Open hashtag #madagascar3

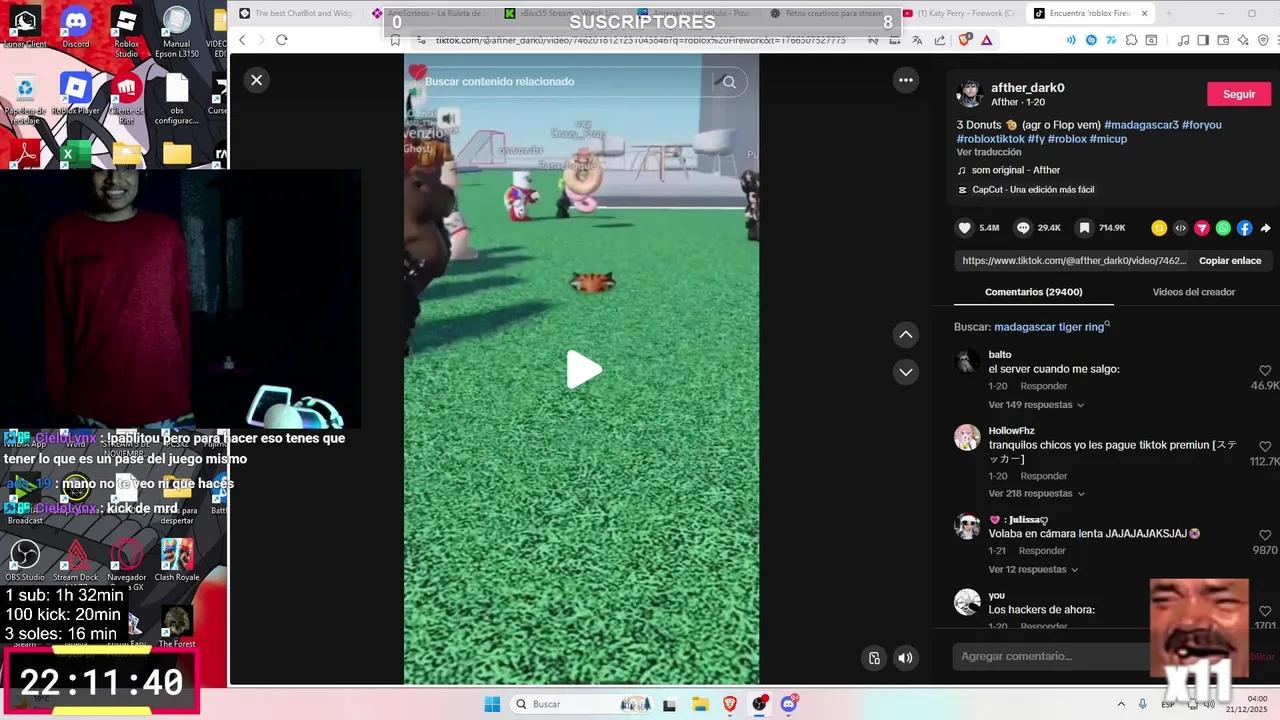(1141, 125)
